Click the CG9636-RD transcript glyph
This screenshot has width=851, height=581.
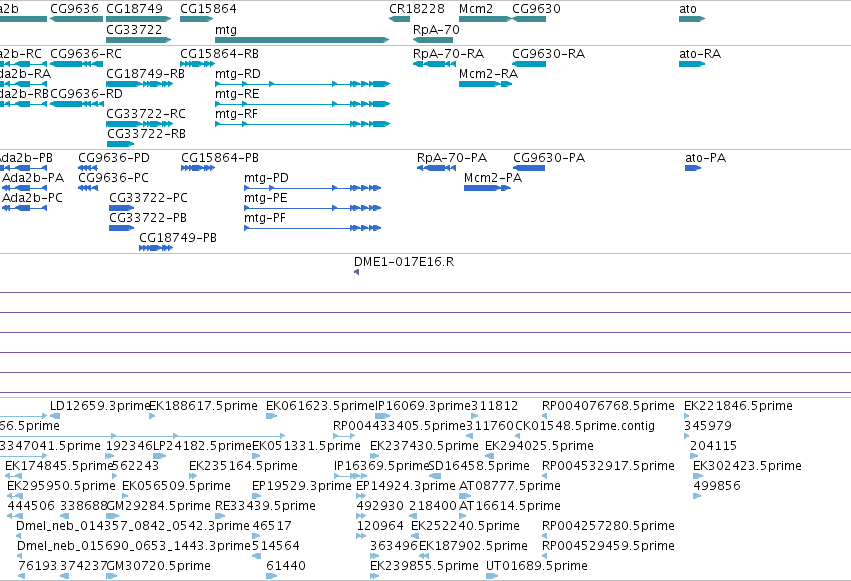tap(76, 104)
